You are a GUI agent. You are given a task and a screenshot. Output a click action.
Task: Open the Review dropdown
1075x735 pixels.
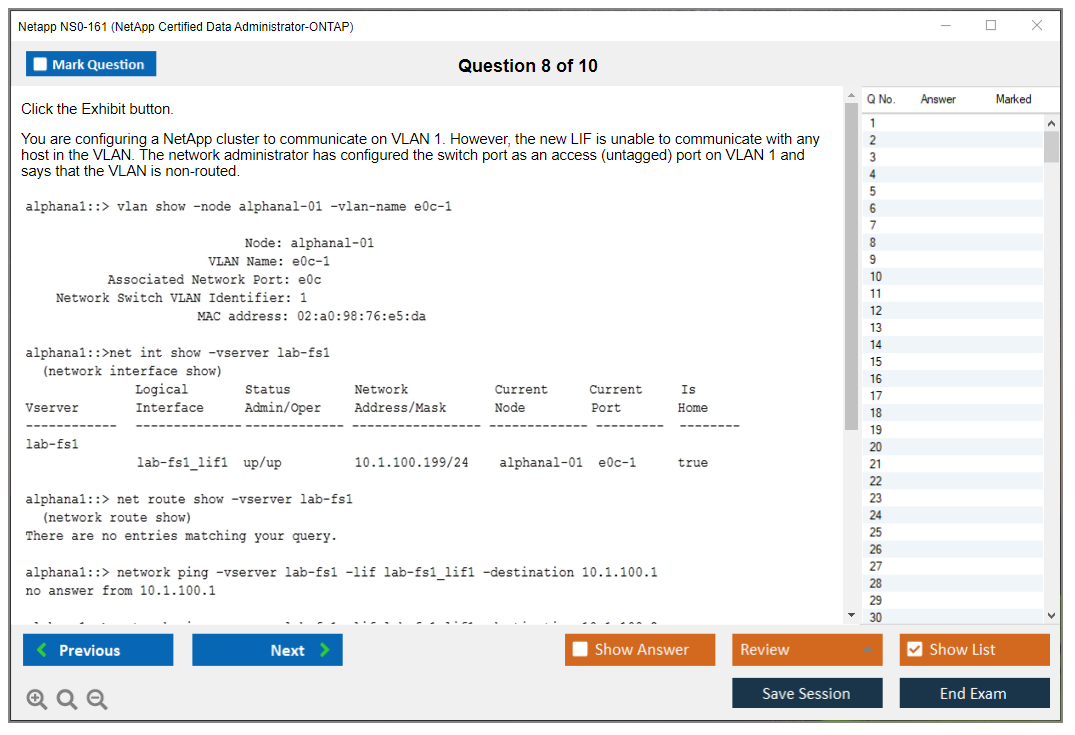pos(806,650)
